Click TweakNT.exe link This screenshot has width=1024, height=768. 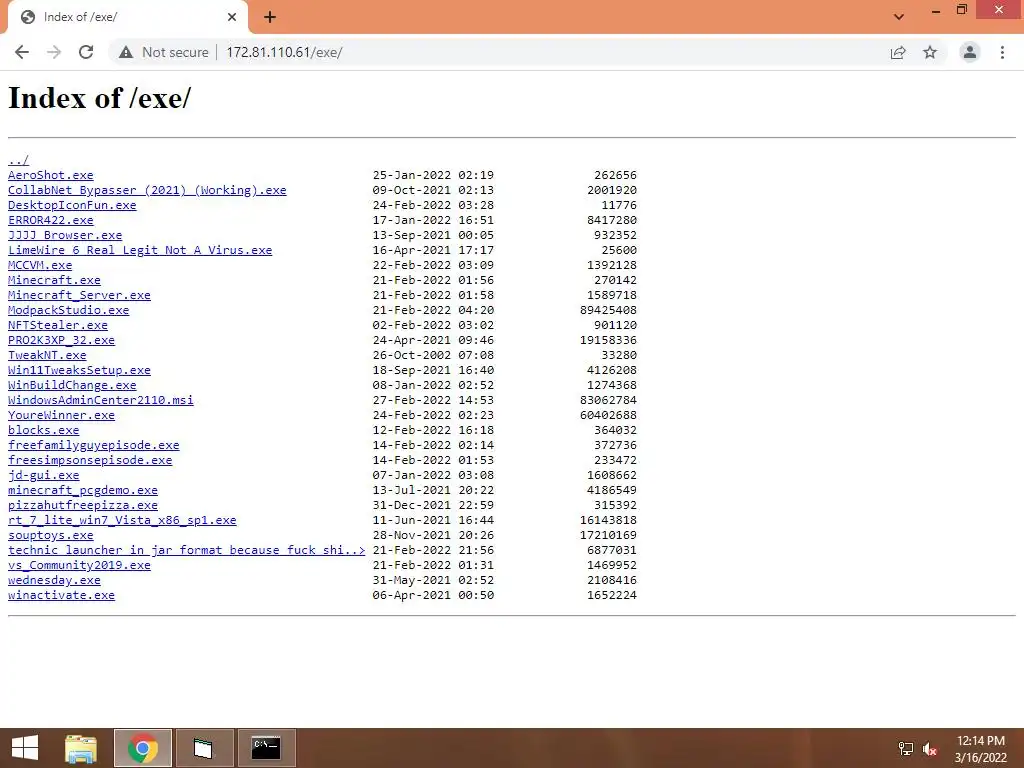[47, 355]
